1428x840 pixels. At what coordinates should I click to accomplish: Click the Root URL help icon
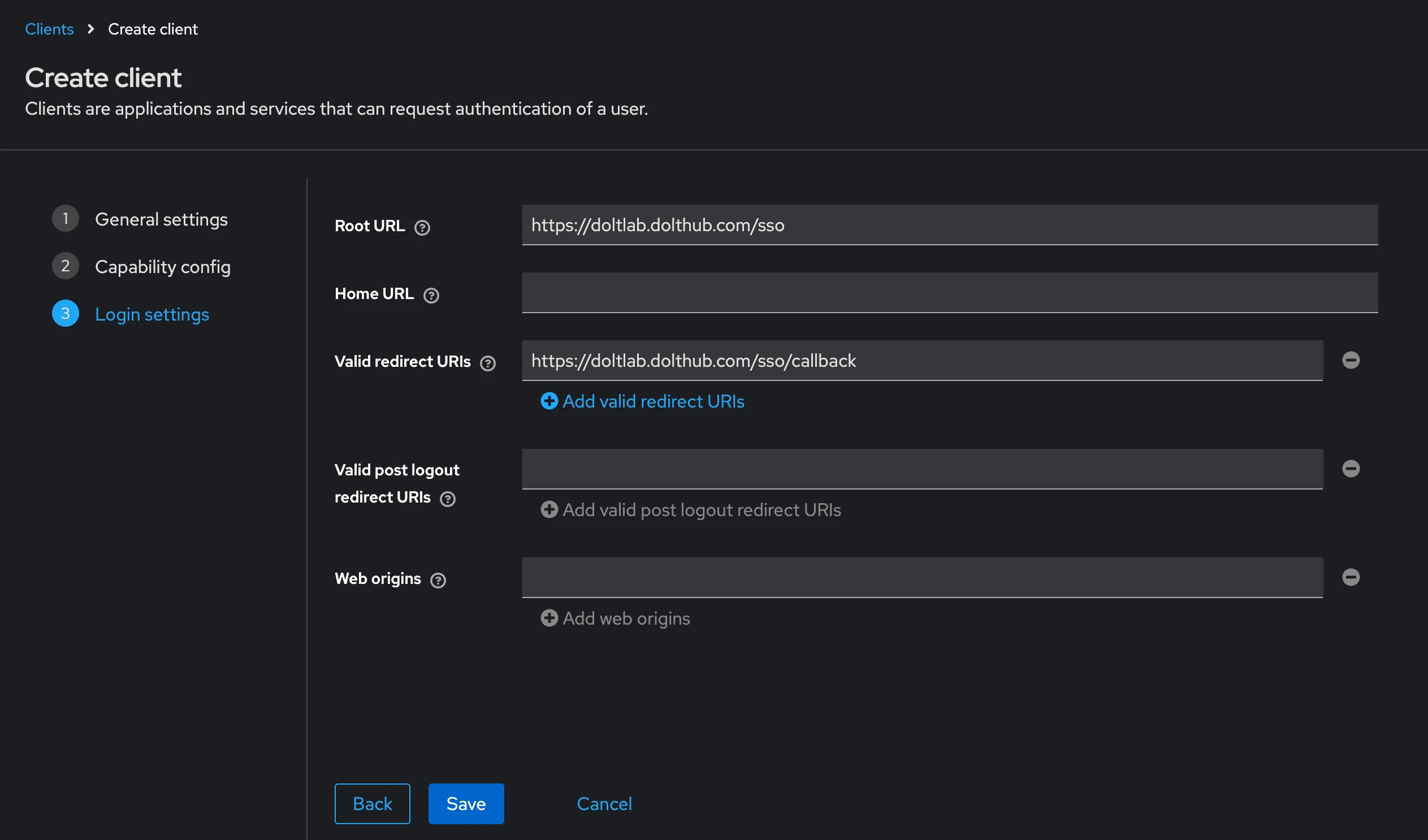(422, 227)
